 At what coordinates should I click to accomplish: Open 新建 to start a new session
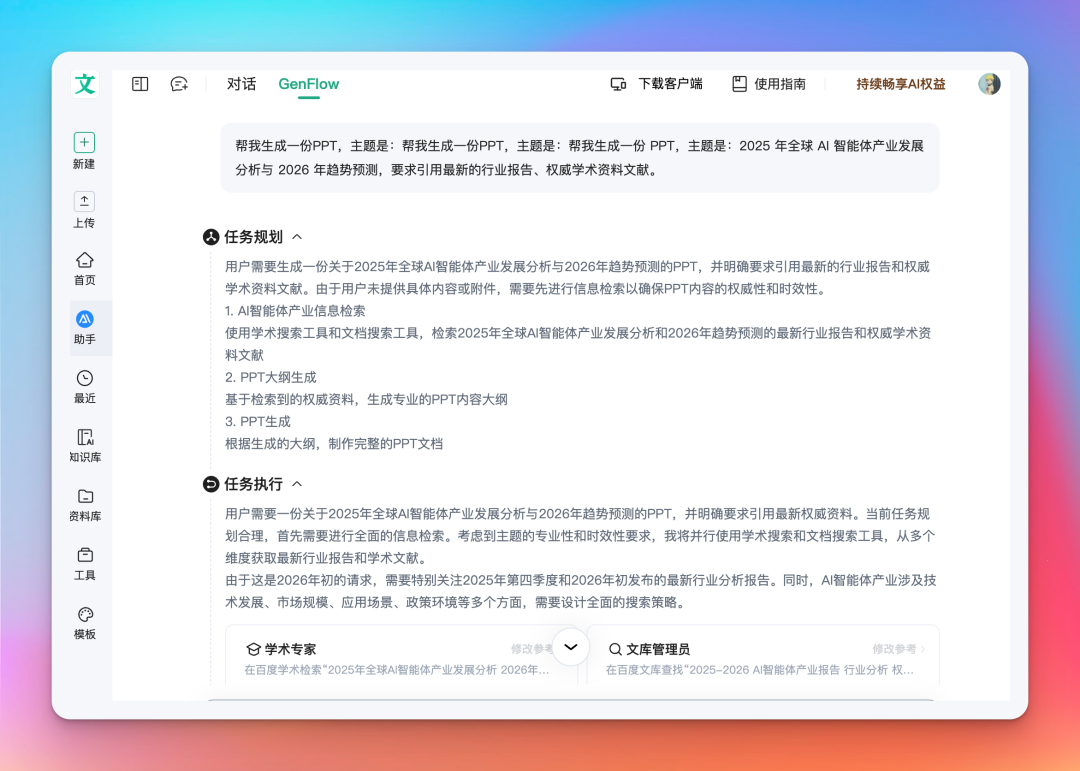84,150
